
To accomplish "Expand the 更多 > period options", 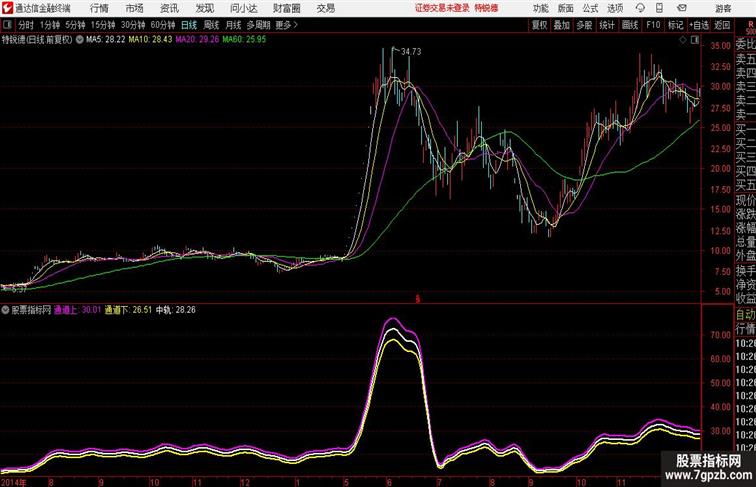I will [286, 25].
